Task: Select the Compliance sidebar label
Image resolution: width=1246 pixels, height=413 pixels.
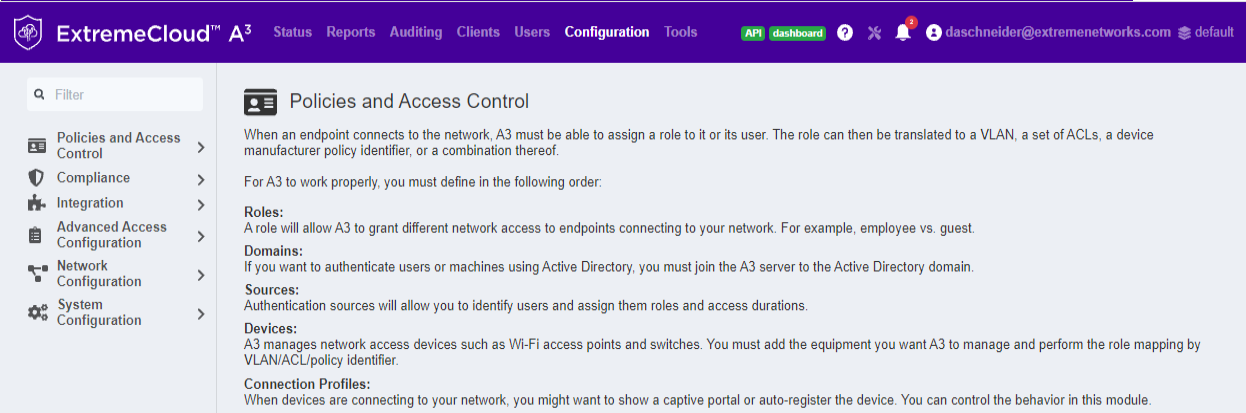Action: tap(93, 178)
